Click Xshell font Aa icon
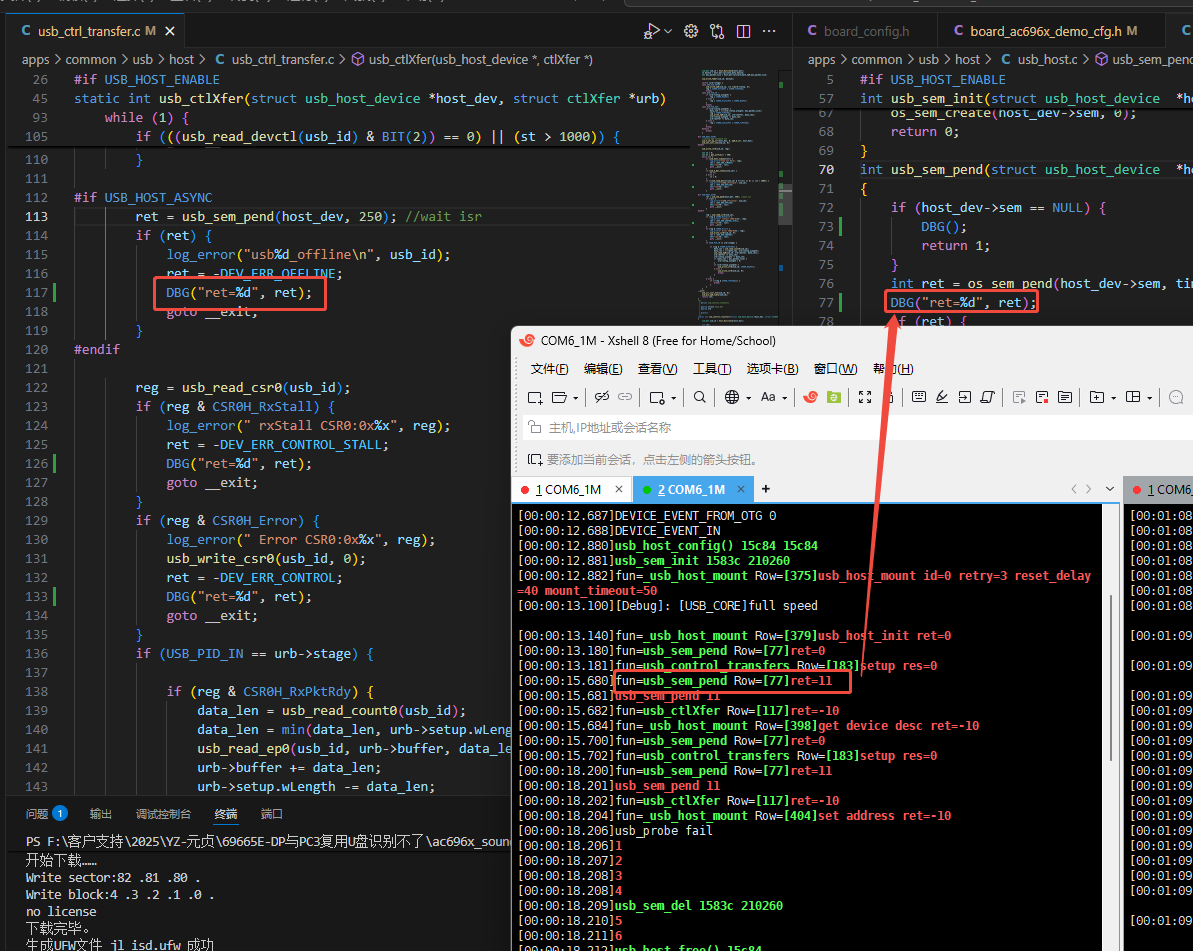 click(768, 397)
